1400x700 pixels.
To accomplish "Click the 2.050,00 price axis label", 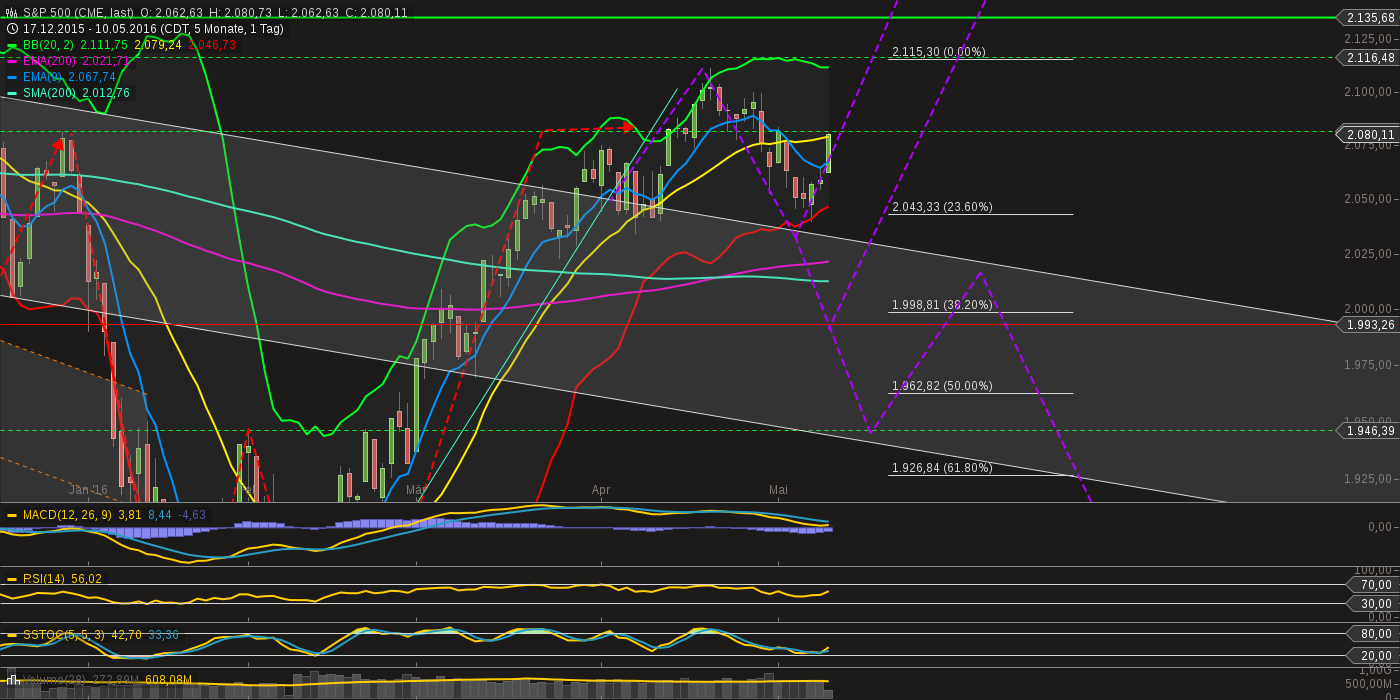I will pos(1368,200).
